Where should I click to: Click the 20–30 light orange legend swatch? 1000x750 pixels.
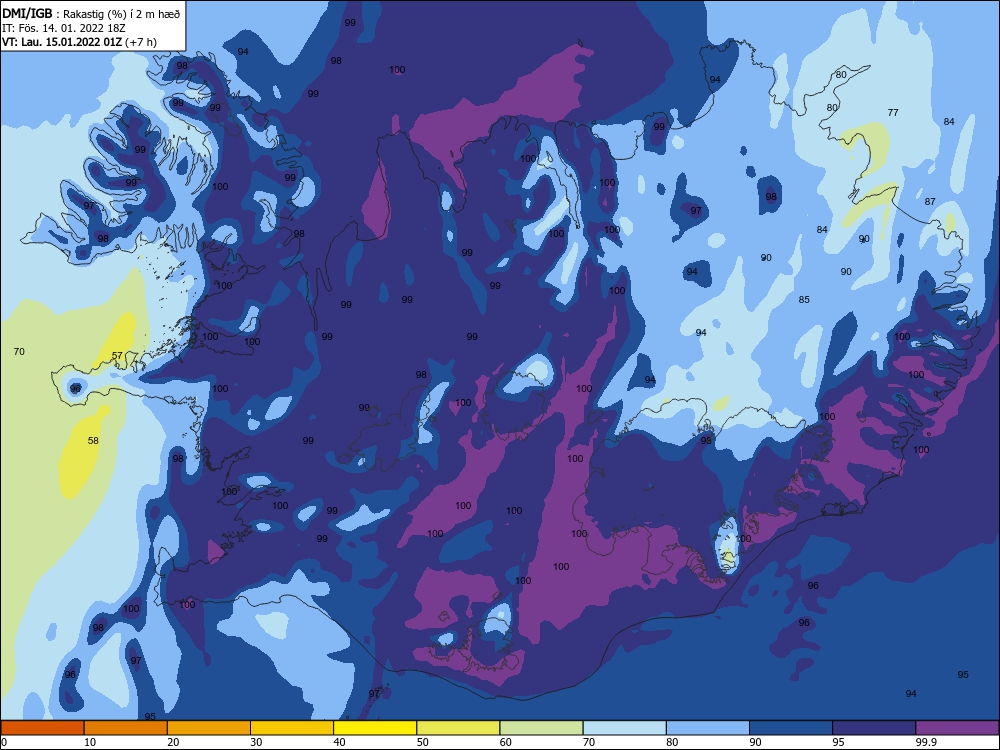tap(209, 728)
